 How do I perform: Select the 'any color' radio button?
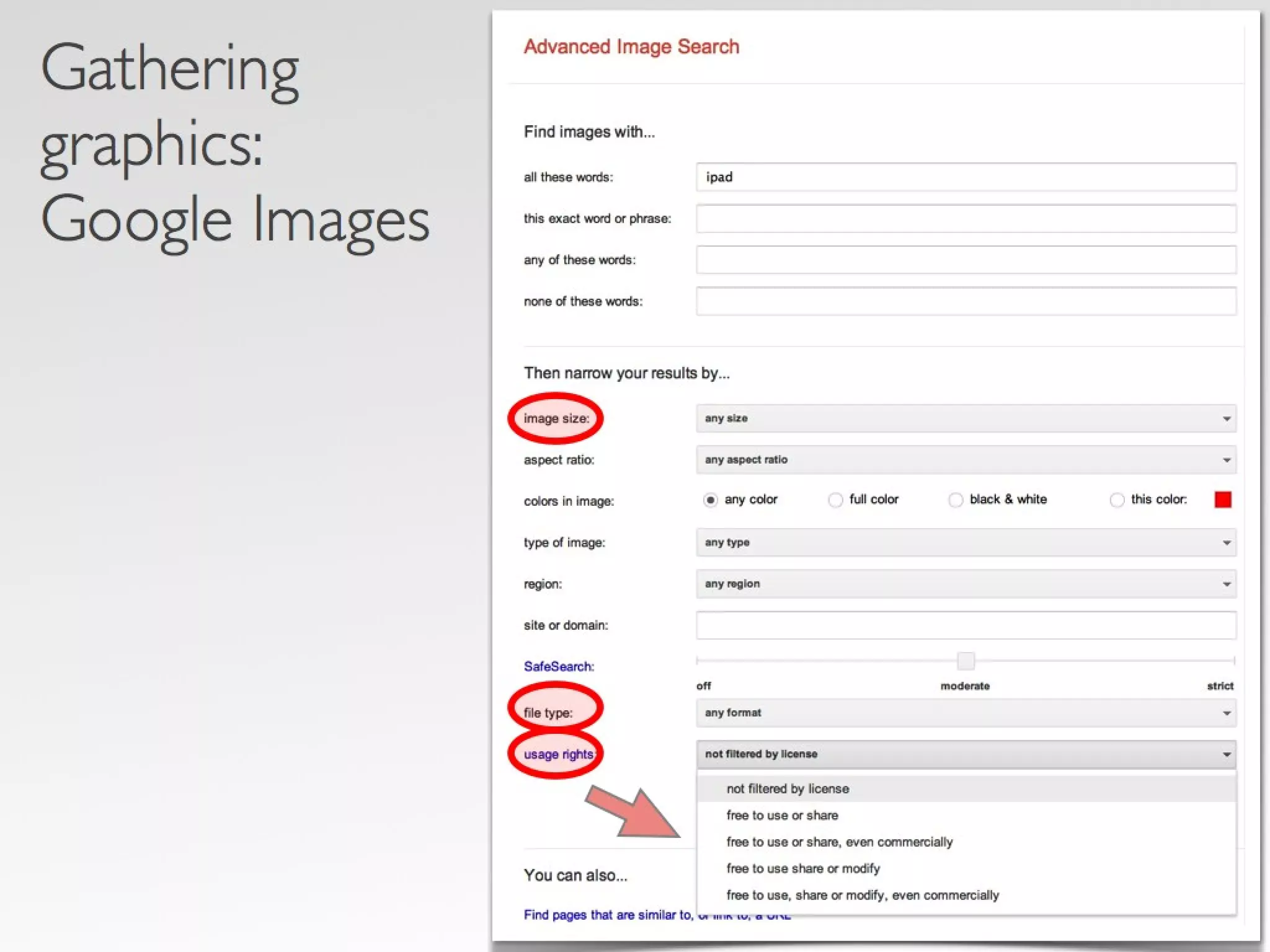[x=711, y=500]
